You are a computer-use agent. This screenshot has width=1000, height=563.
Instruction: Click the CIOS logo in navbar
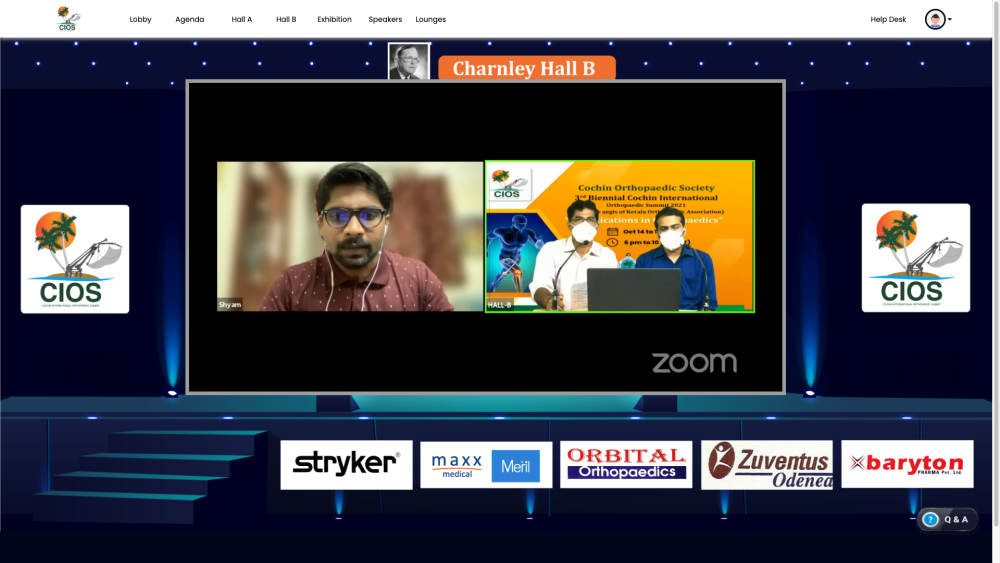[69, 19]
